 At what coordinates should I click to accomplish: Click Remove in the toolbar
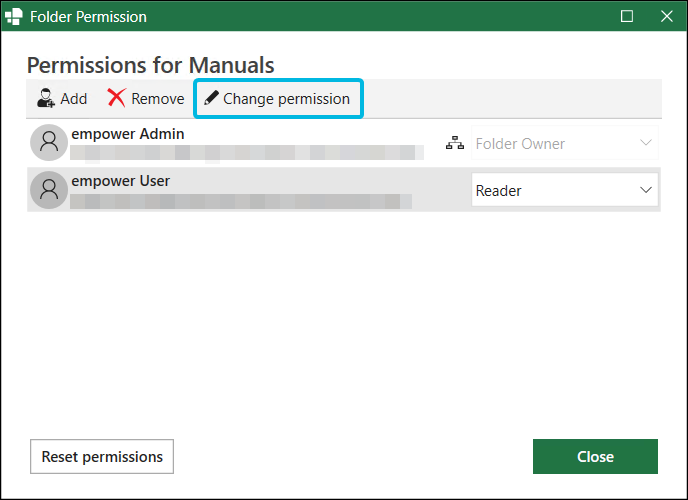click(x=146, y=99)
